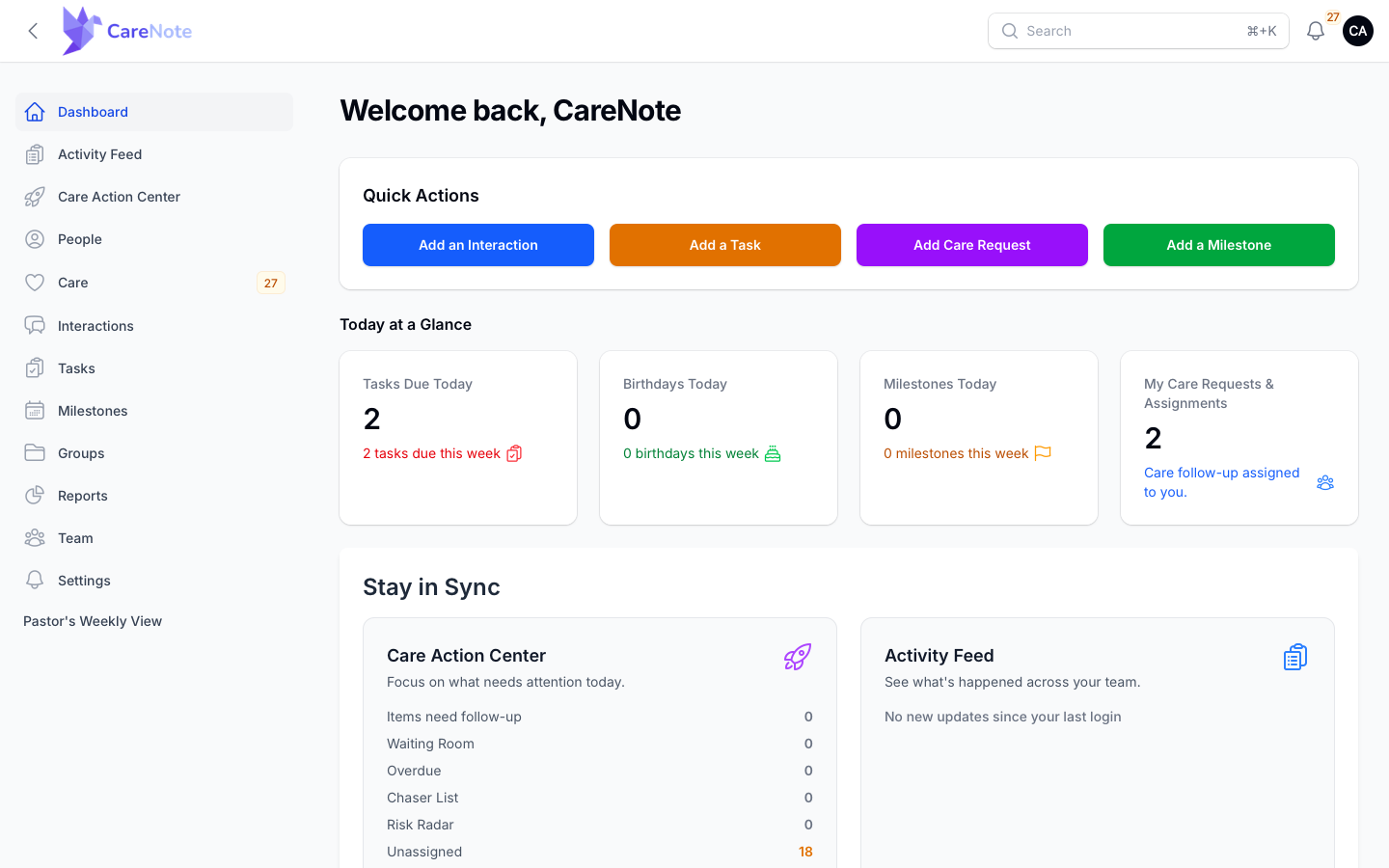
Task: Click the Care heart icon
Action: [x=35, y=283]
